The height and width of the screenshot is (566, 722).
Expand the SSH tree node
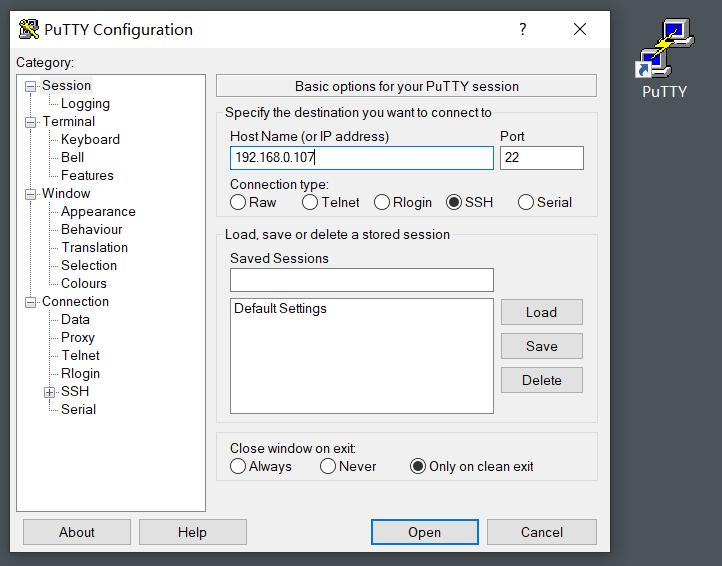(x=49, y=392)
